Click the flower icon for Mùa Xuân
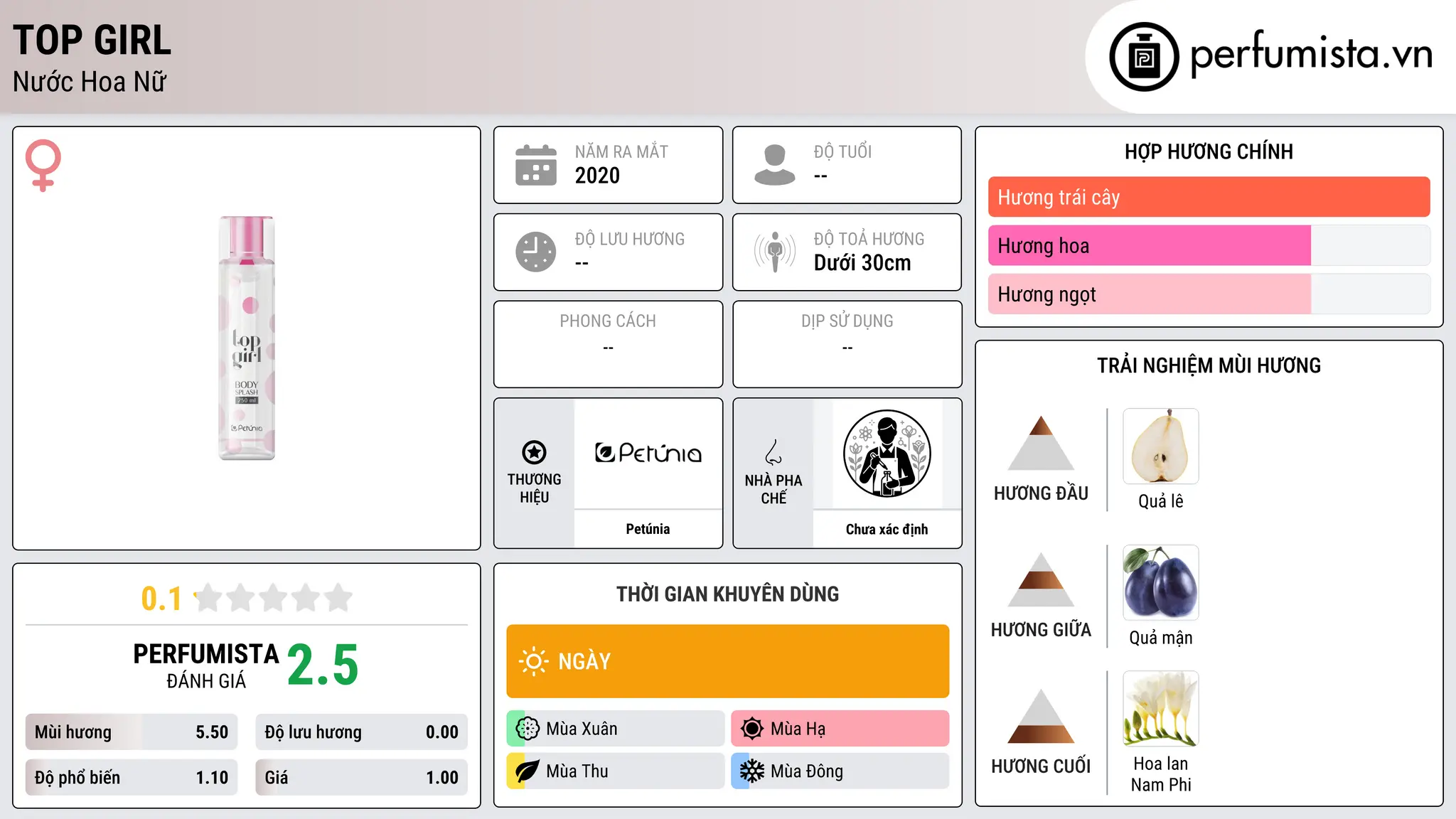The width and height of the screenshot is (1456, 819). (x=528, y=729)
